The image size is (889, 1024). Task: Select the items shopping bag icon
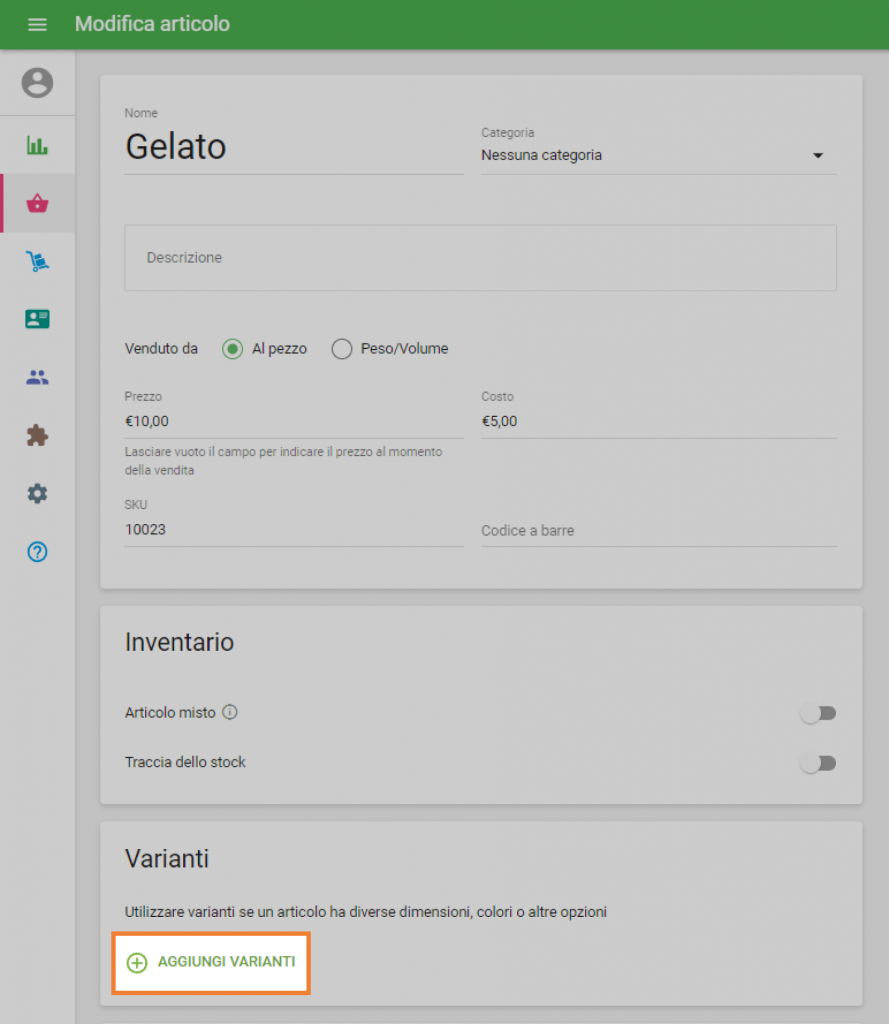(x=37, y=203)
